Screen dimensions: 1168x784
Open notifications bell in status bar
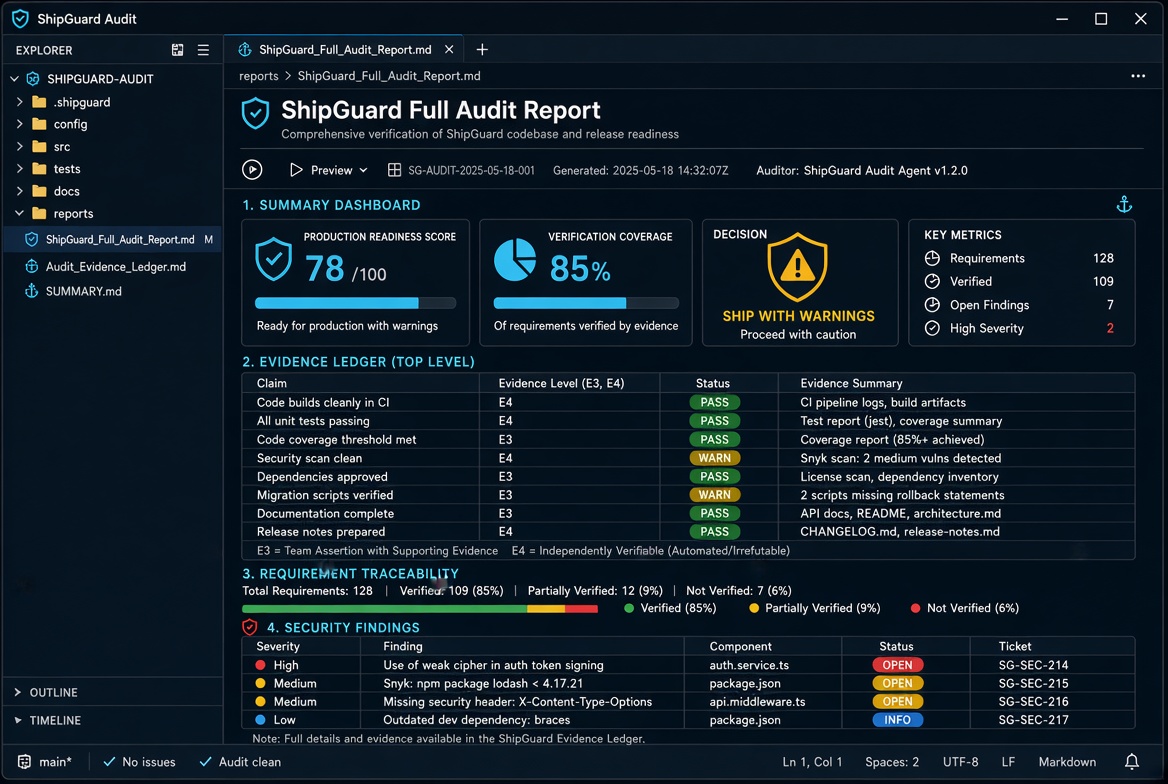[x=1132, y=762]
